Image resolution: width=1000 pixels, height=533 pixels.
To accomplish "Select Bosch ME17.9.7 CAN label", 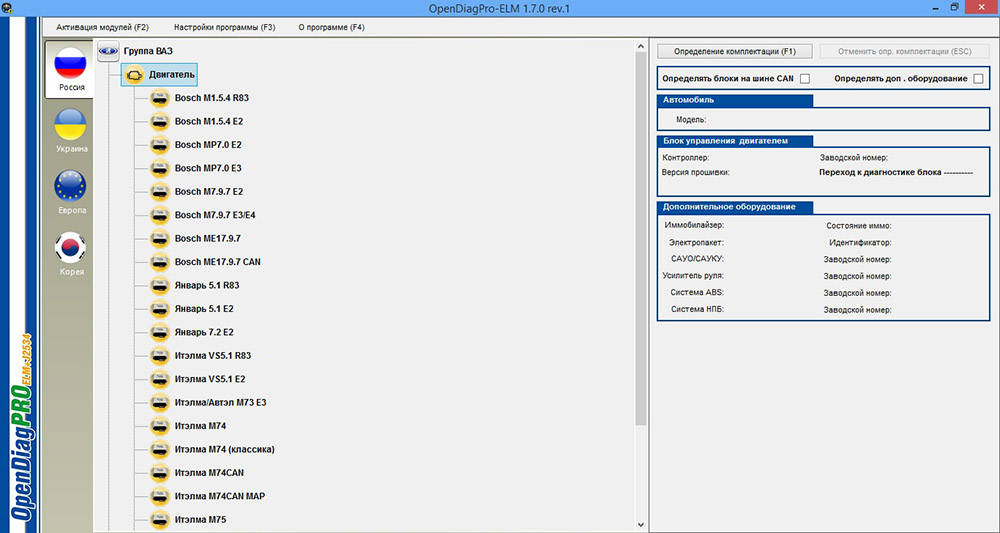I will [x=217, y=262].
